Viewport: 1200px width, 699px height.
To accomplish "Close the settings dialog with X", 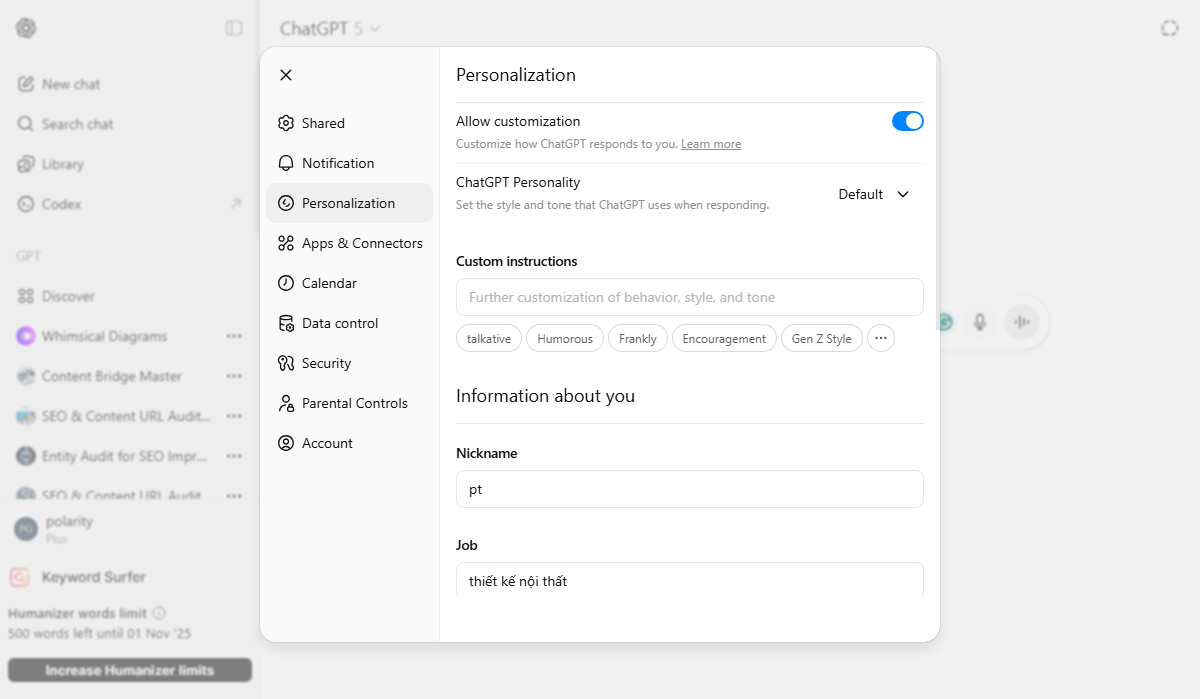I will point(286,75).
